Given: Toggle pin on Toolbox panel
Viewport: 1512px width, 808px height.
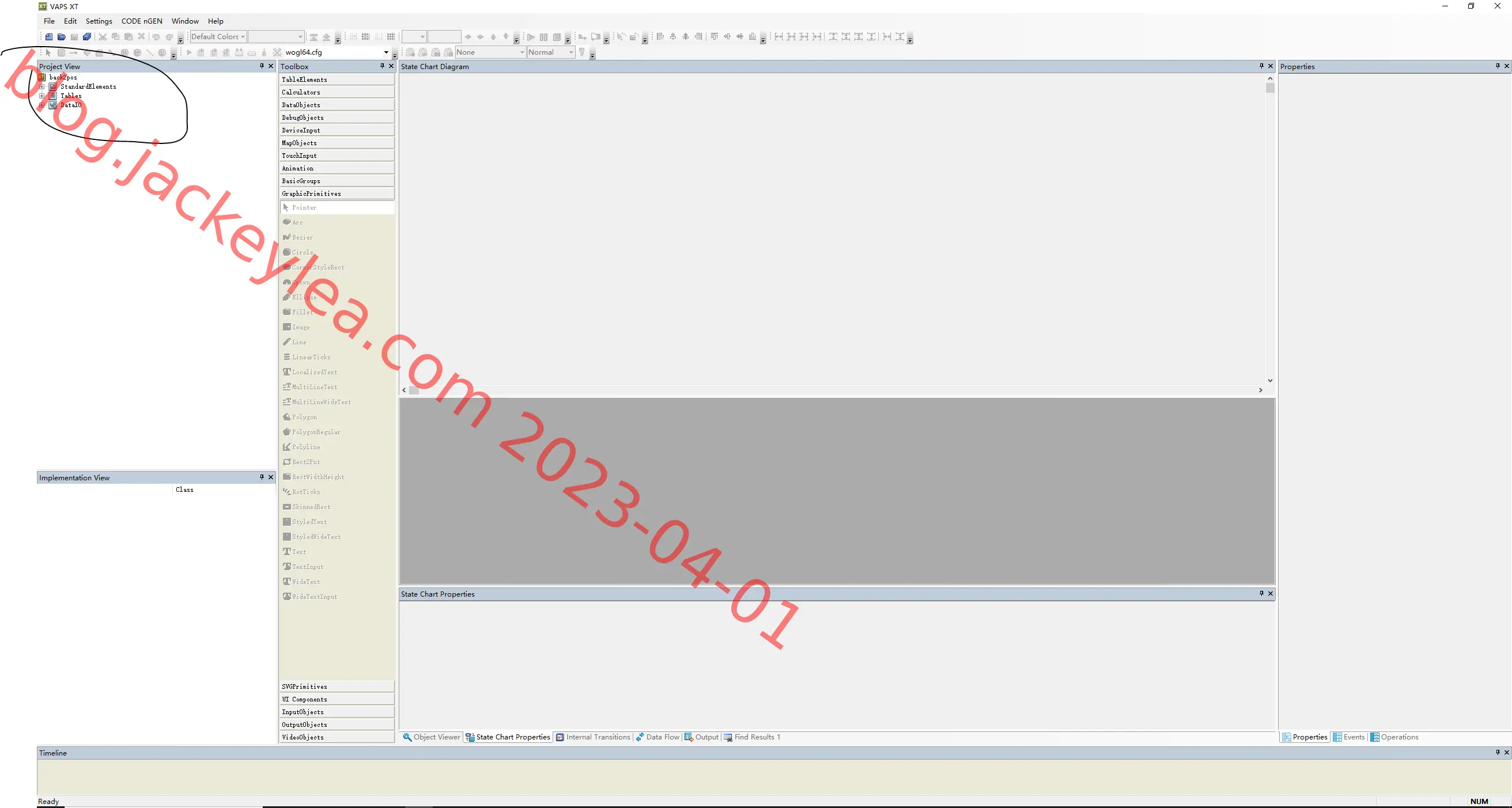Looking at the screenshot, I should 382,66.
